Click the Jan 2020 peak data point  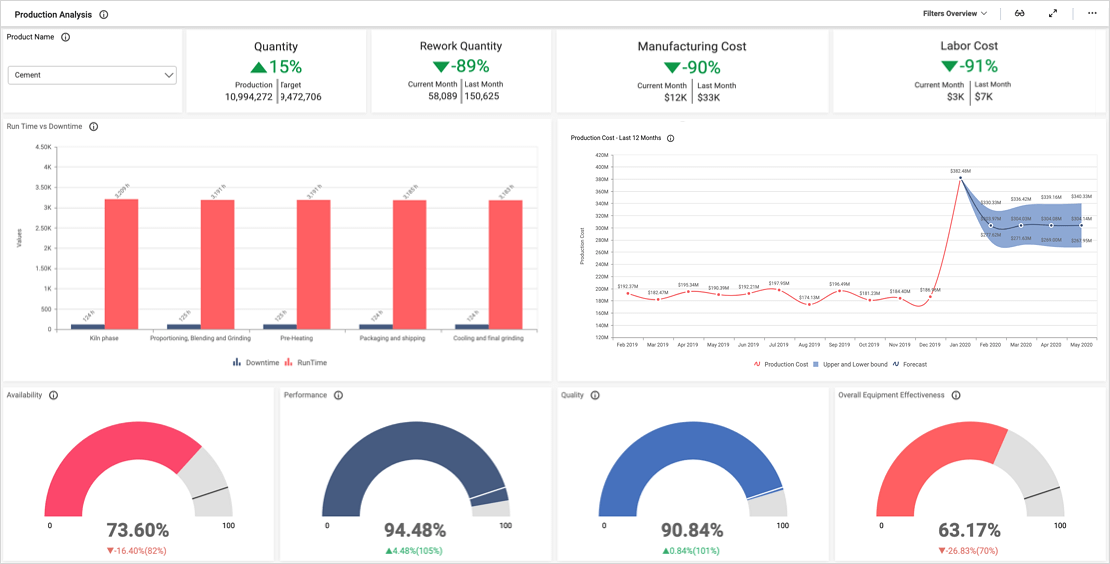pyautogui.click(x=960, y=178)
